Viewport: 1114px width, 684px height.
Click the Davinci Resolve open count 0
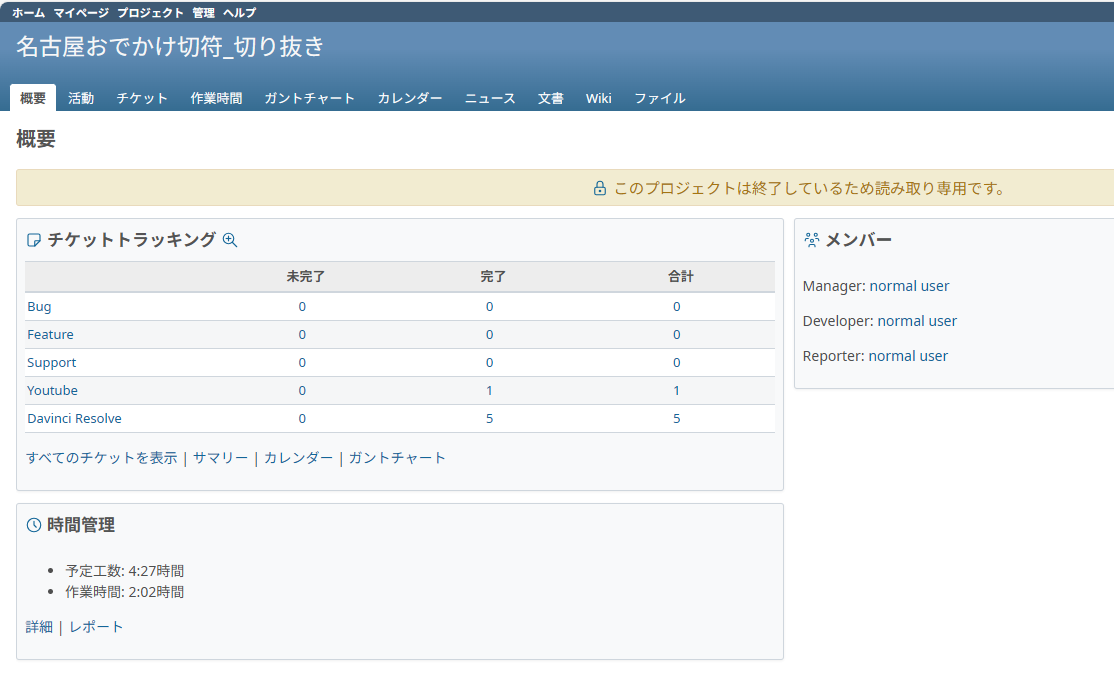tap(302, 418)
